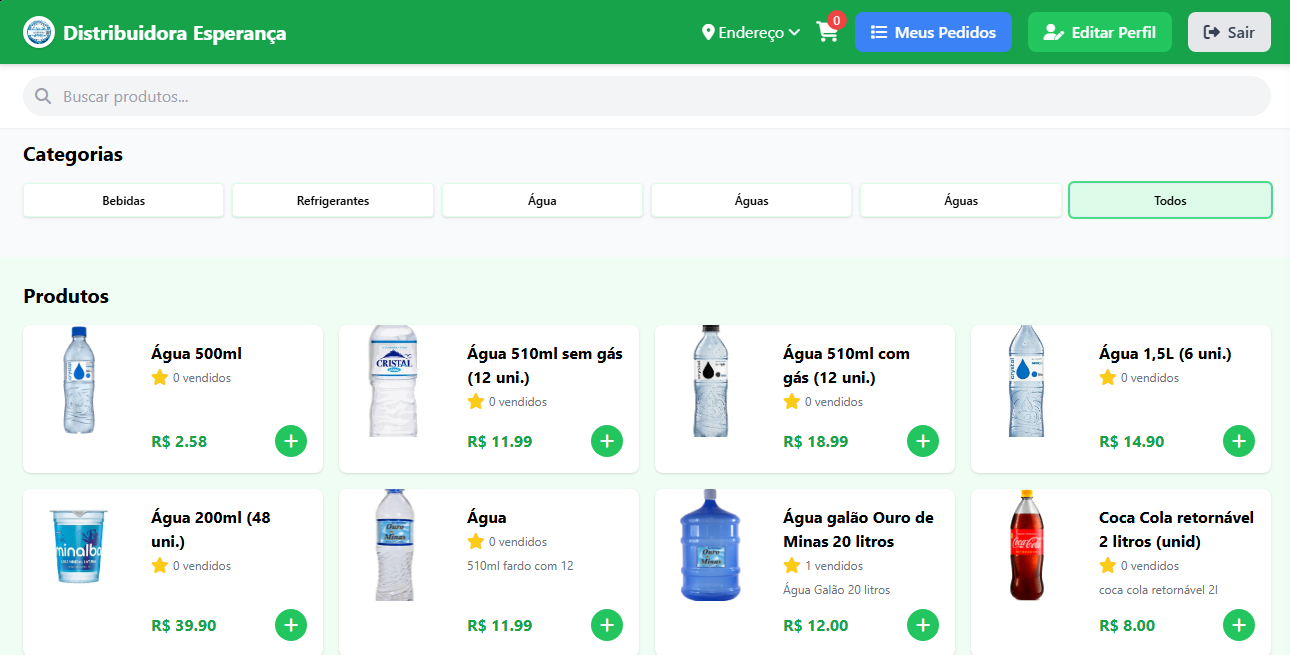The image size is (1290, 655).
Task: Open the shopping cart icon
Action: click(x=827, y=32)
